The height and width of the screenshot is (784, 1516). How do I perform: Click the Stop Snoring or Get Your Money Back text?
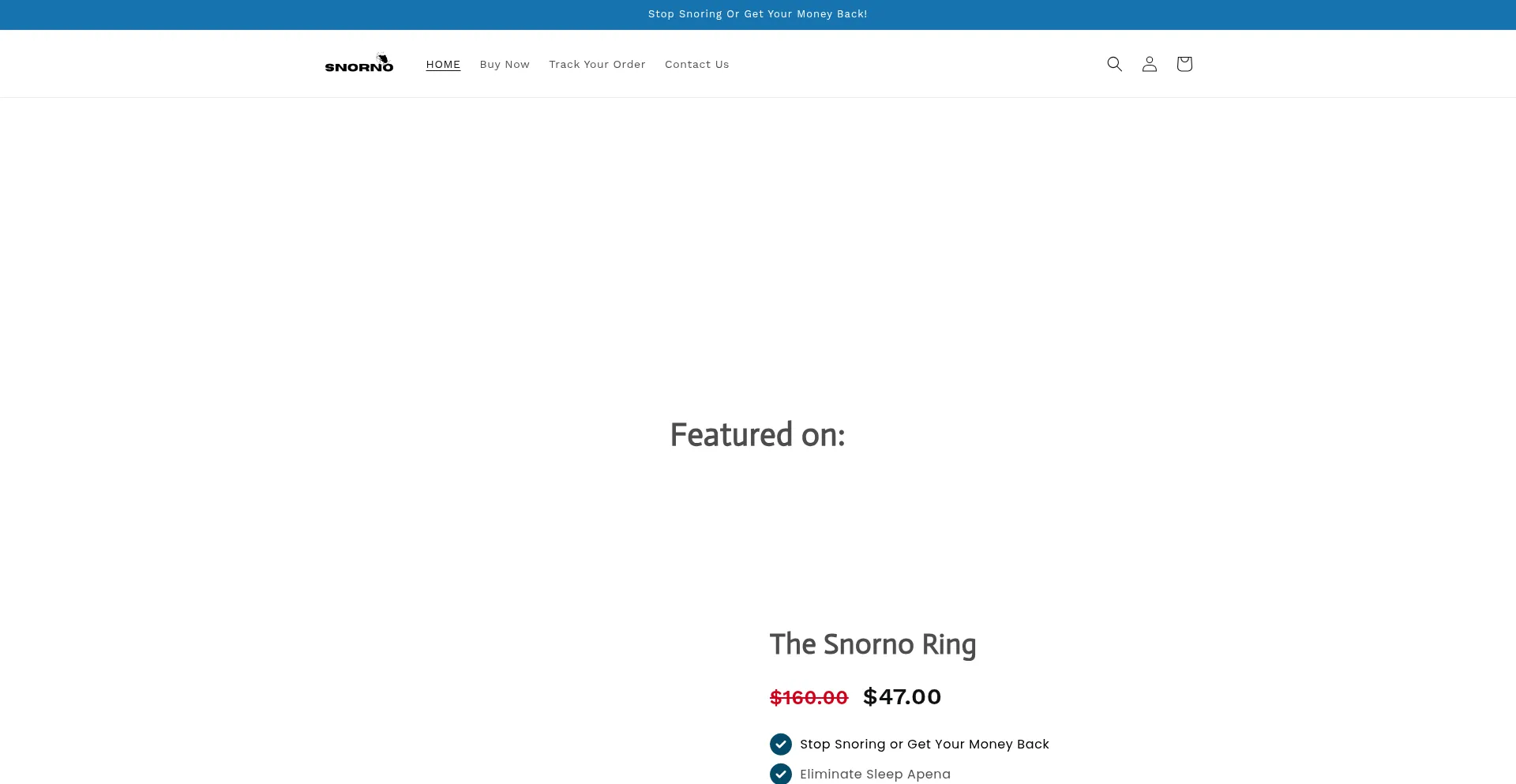tap(923, 744)
